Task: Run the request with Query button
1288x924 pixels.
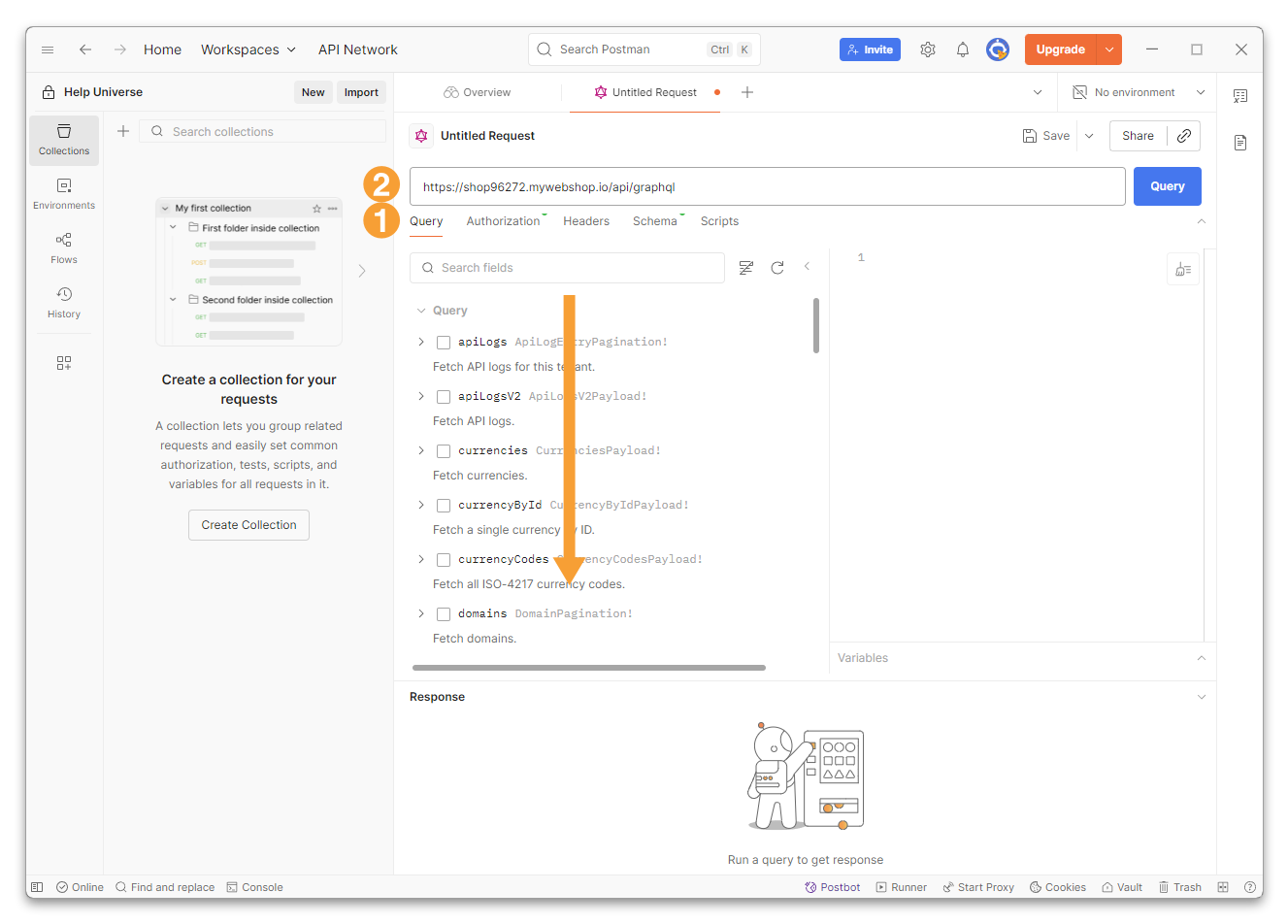Action: (1168, 186)
